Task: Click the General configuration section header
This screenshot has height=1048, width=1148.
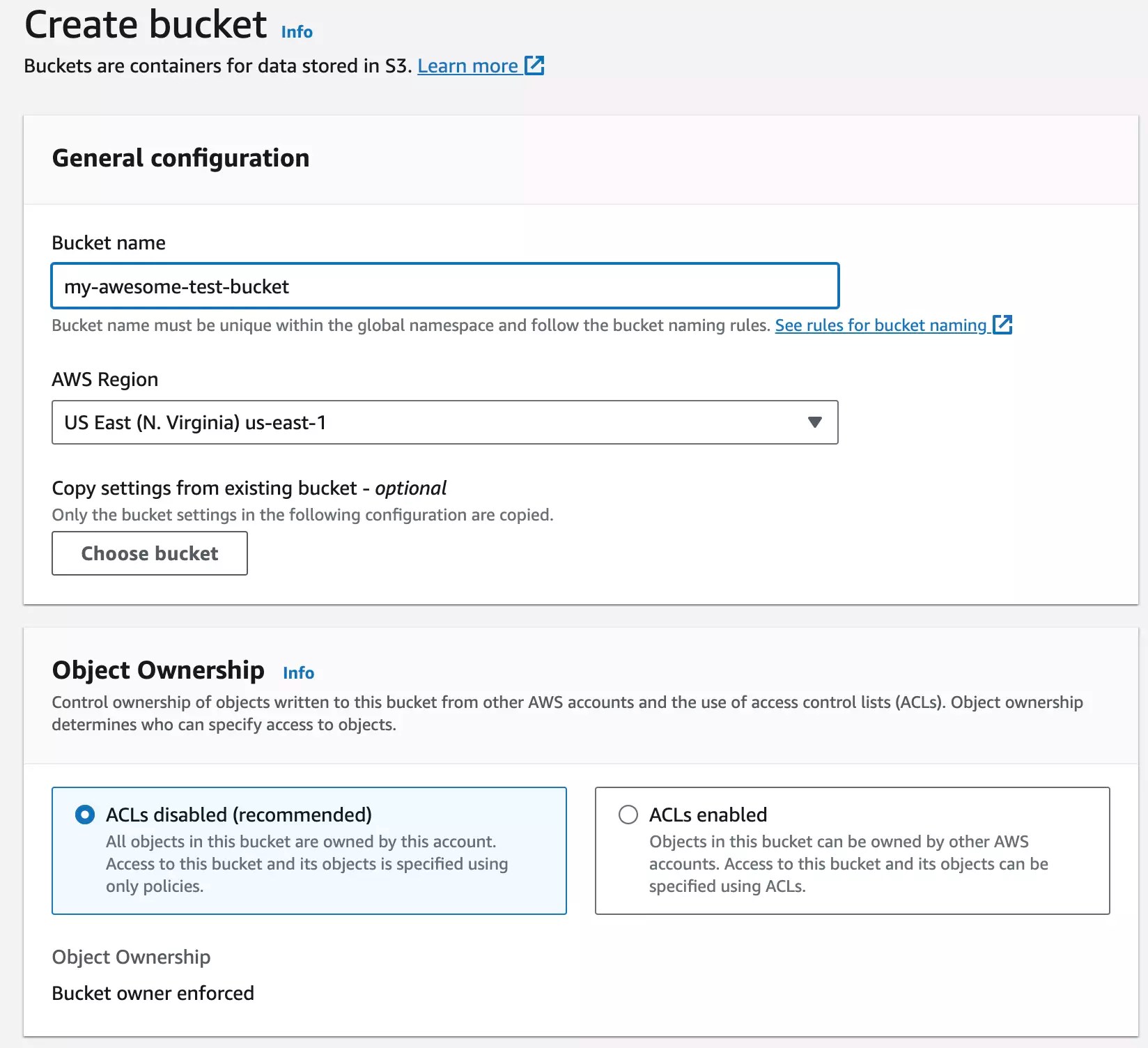Action: (x=180, y=158)
